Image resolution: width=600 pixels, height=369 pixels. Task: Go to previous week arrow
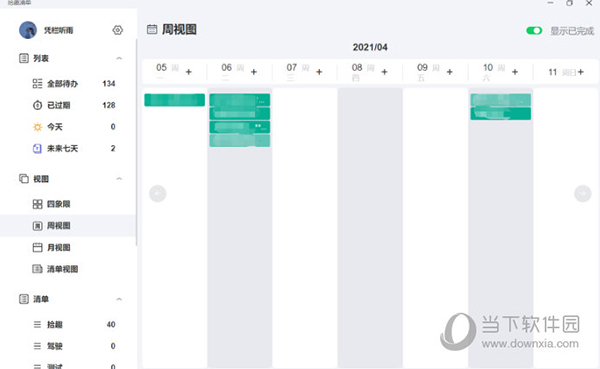click(x=158, y=194)
